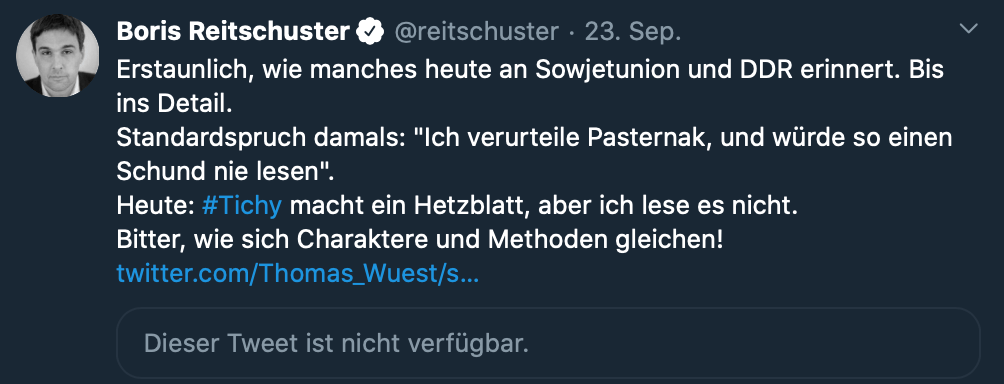The height and width of the screenshot is (384, 1004).
Task: Open the Boris Reitschuster display name
Action: [x=233, y=31]
